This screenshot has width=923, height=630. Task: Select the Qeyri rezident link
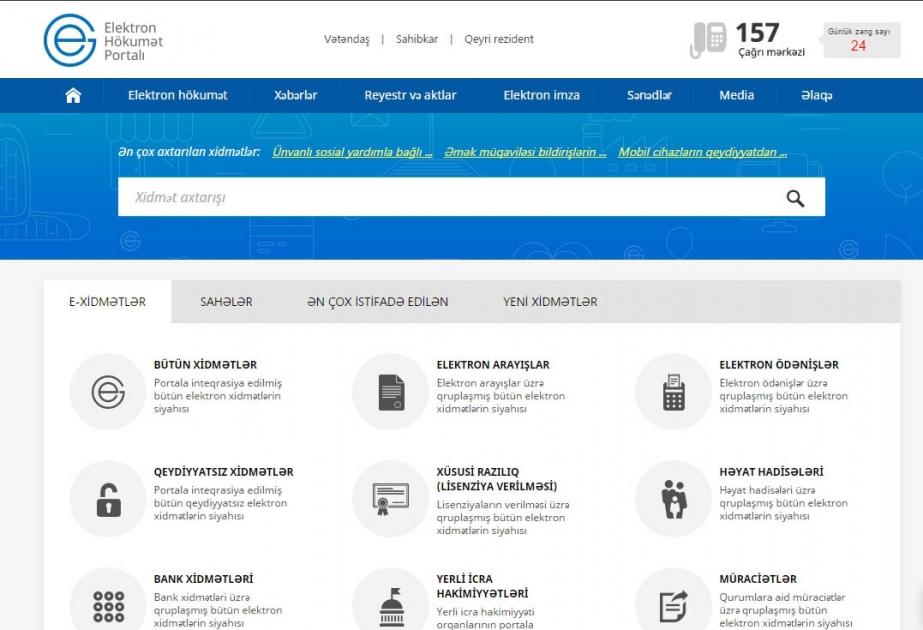499,39
